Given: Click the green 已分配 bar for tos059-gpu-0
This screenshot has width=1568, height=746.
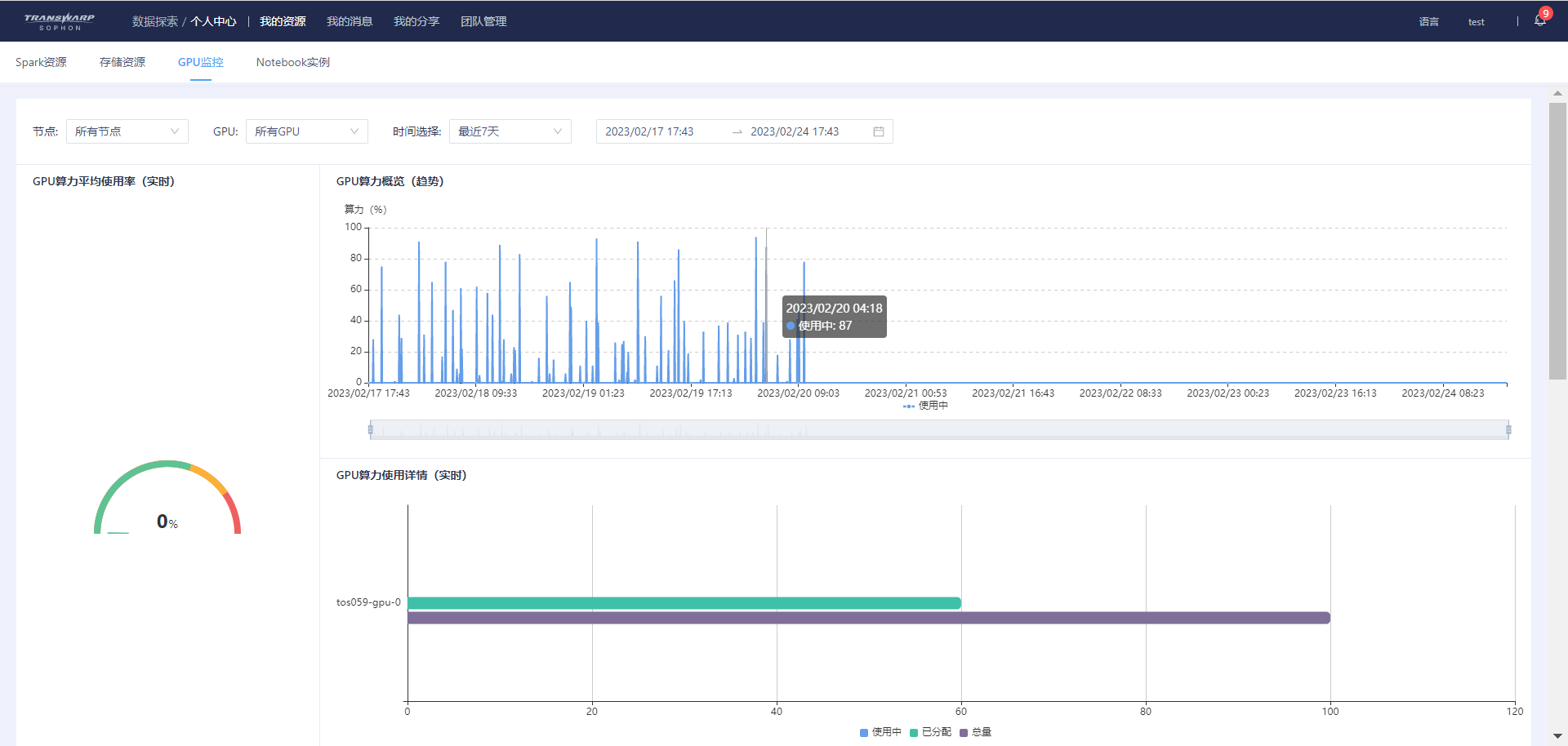Looking at the screenshot, I should tap(684, 603).
